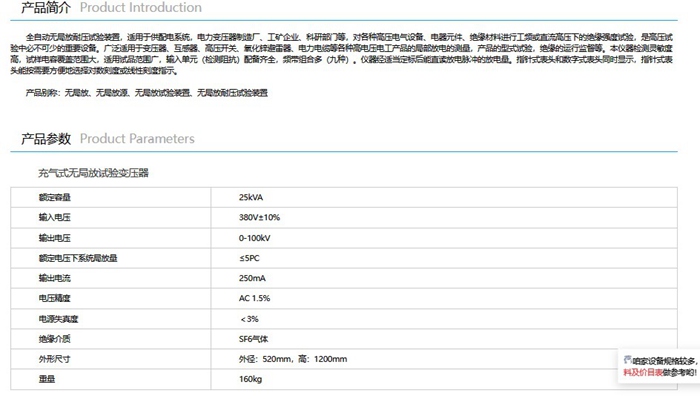
Task: Click the '产品参数' heading
Action: tap(46, 139)
